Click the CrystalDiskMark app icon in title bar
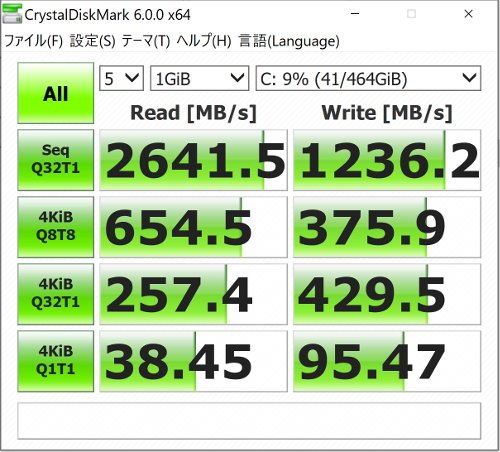 click(12, 14)
